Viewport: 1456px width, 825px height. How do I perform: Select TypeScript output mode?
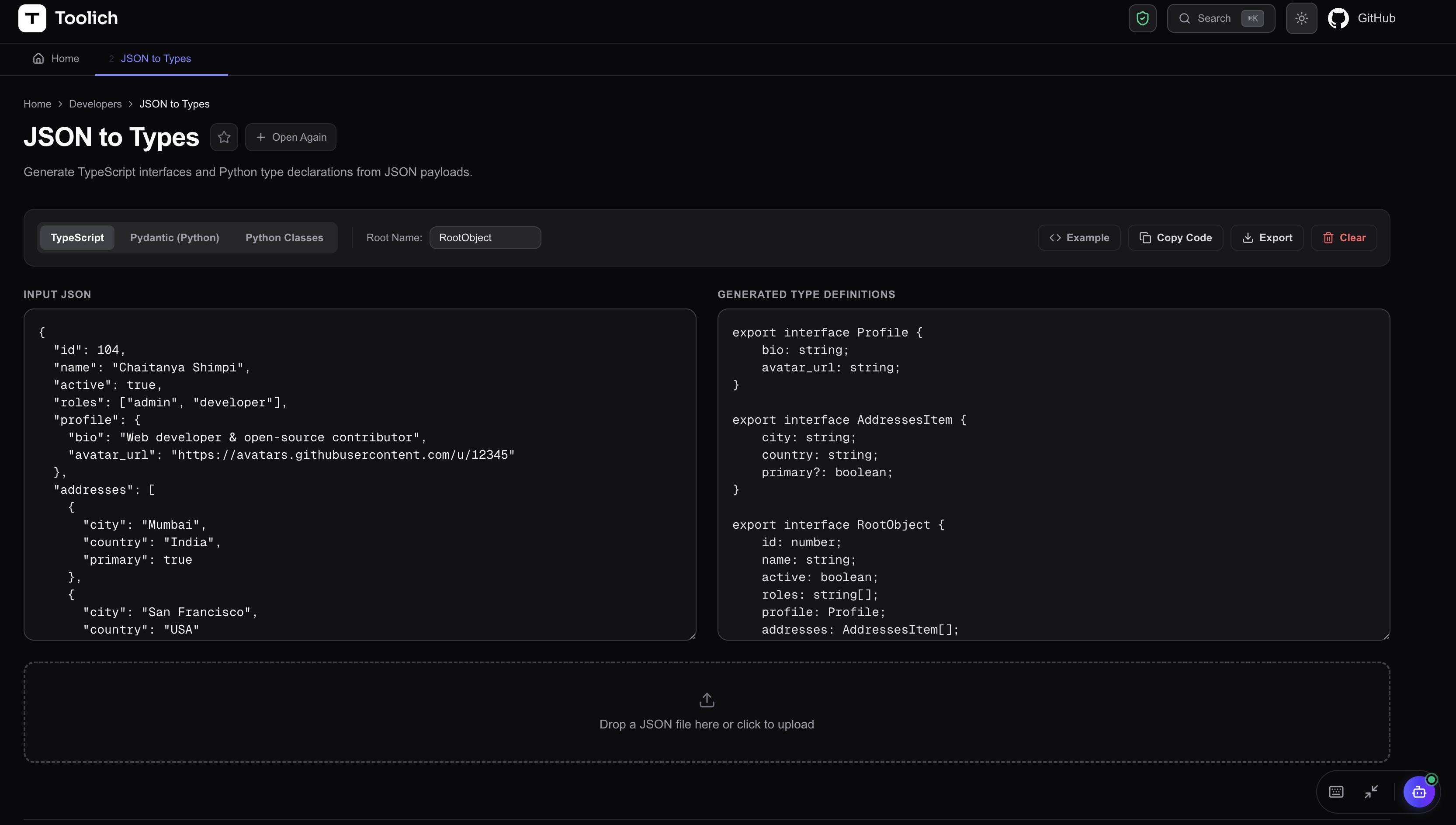coord(77,237)
